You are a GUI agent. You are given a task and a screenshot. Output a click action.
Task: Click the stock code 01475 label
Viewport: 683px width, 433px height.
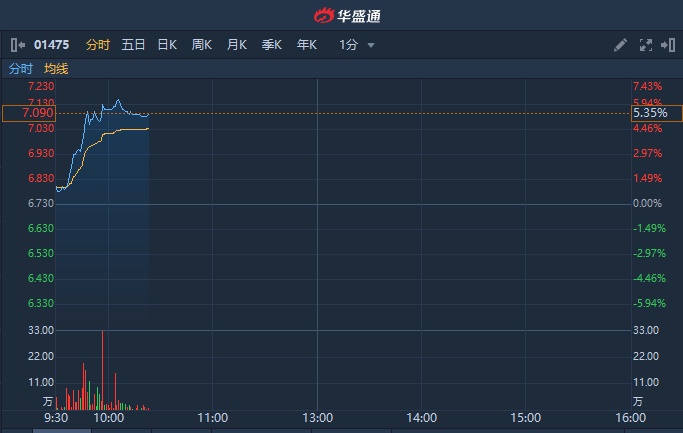[52, 45]
